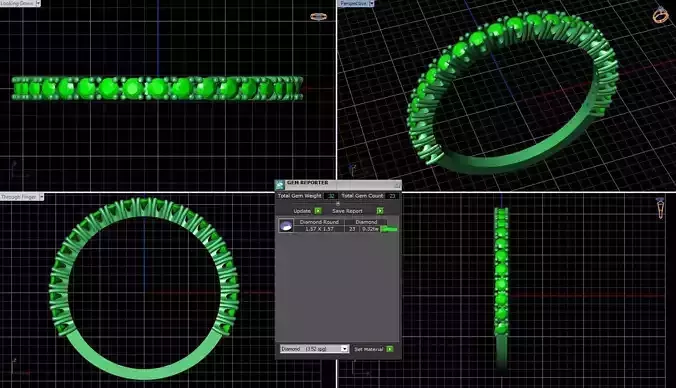Click the gem quantity cell showing 23

tap(352, 229)
